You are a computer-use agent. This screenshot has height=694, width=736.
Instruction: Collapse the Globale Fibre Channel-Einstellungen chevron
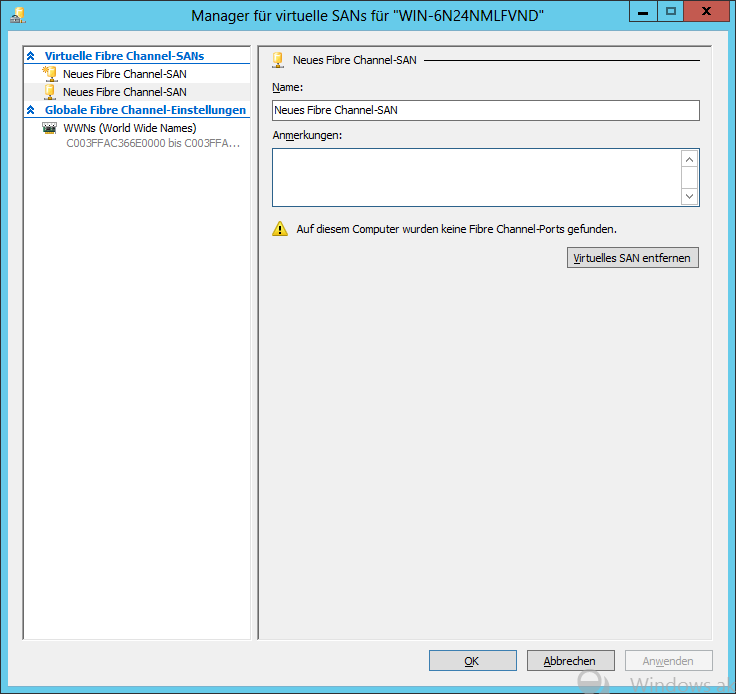click(x=31, y=110)
